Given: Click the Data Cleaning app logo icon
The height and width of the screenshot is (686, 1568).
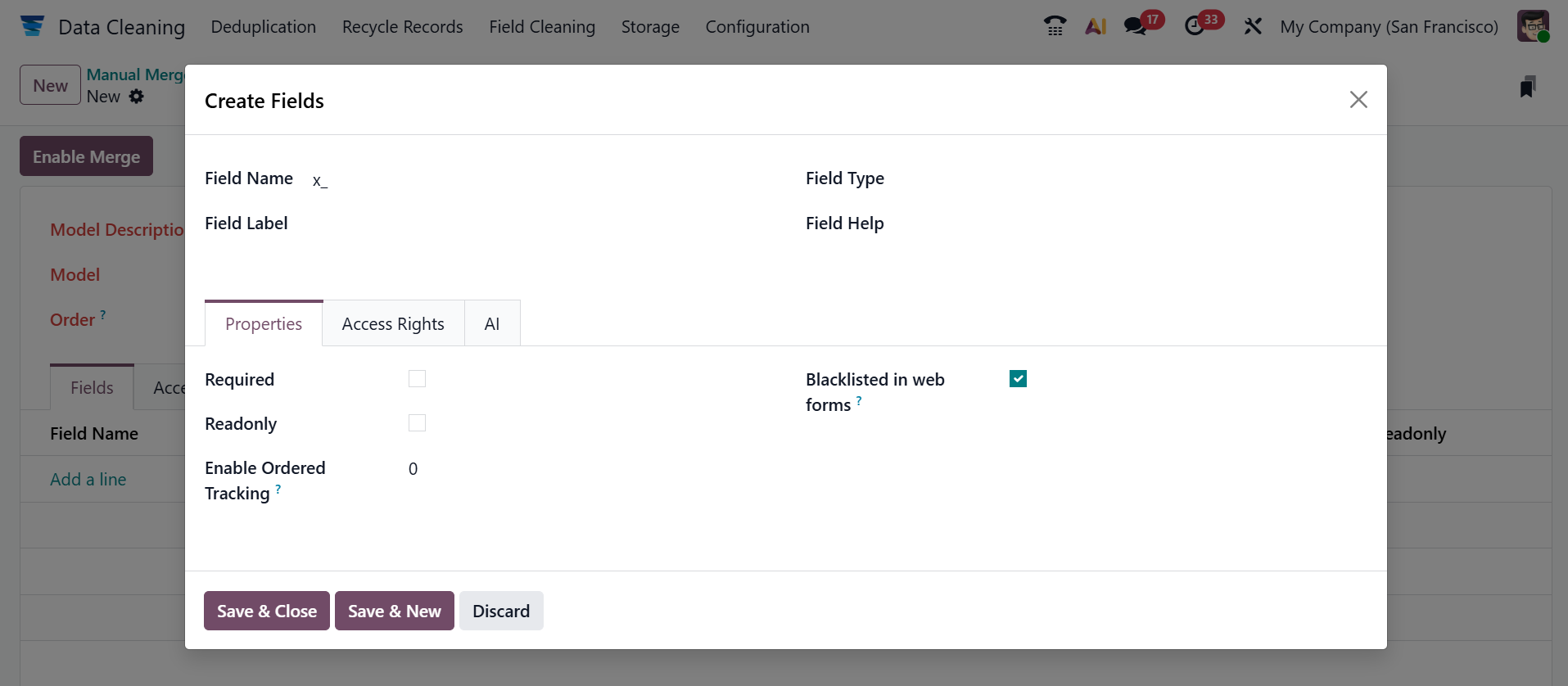Looking at the screenshot, I should [33, 26].
